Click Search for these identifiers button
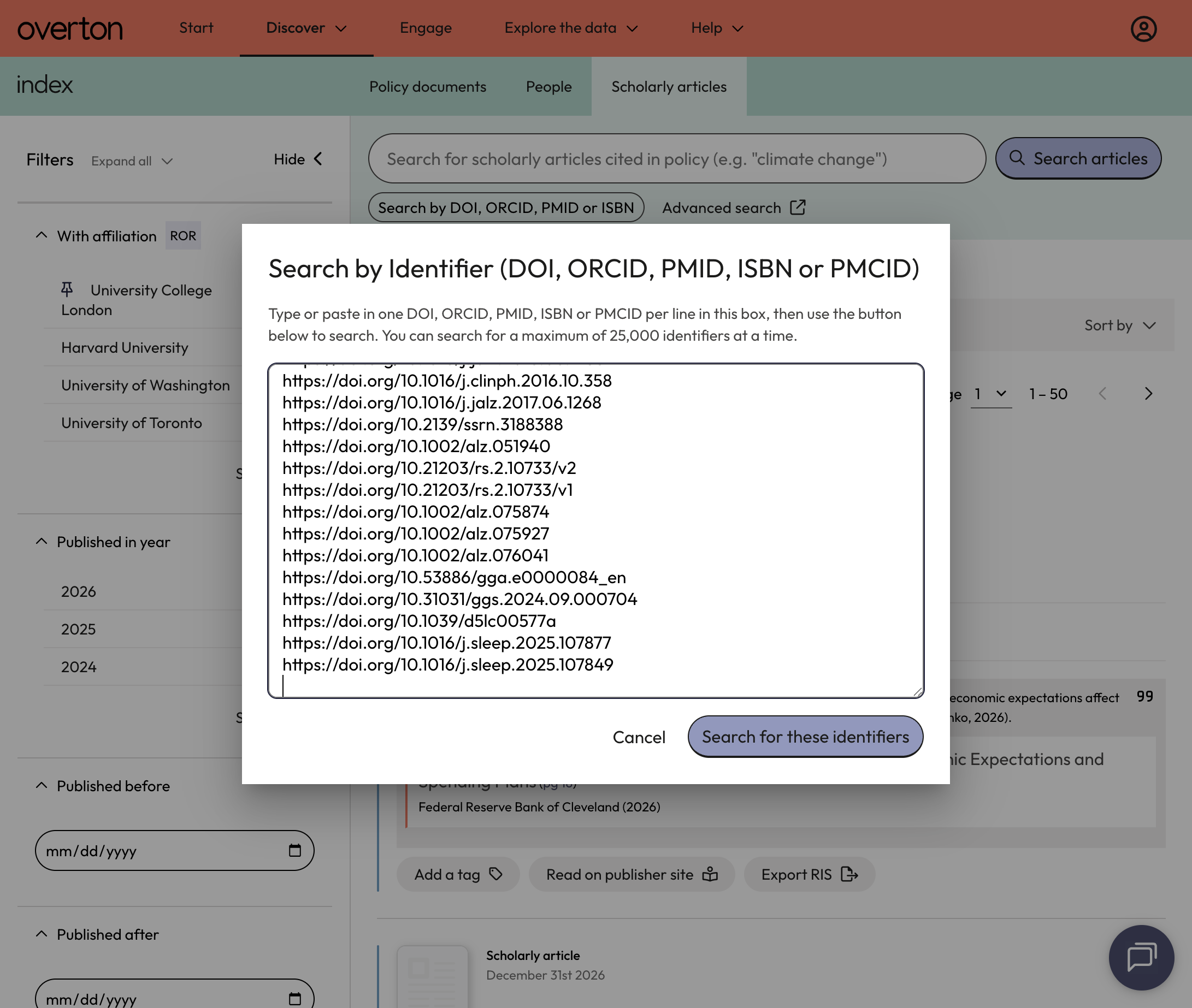The image size is (1192, 1008). [805, 736]
